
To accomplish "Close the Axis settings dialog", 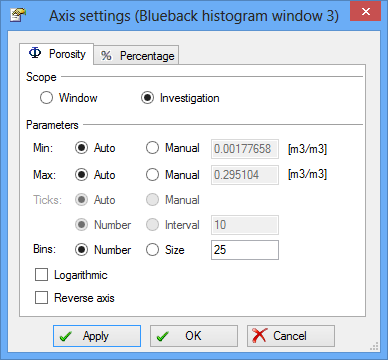I will tap(366, 12).
